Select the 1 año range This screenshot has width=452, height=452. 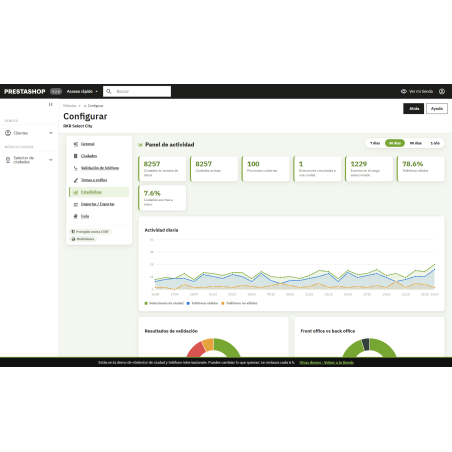click(435, 143)
